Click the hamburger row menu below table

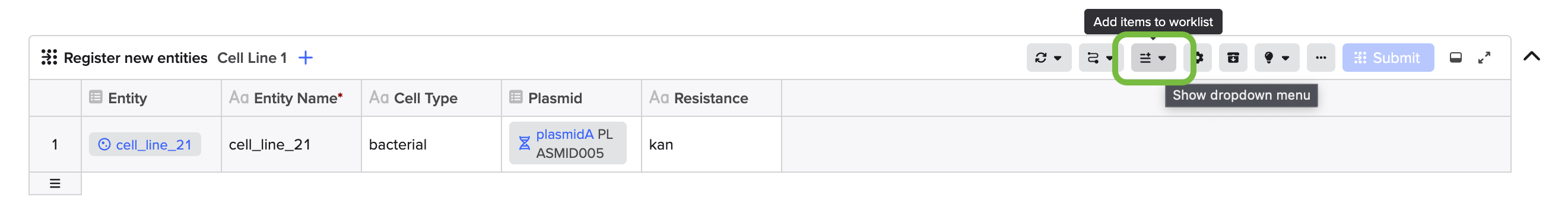pyautogui.click(x=55, y=184)
